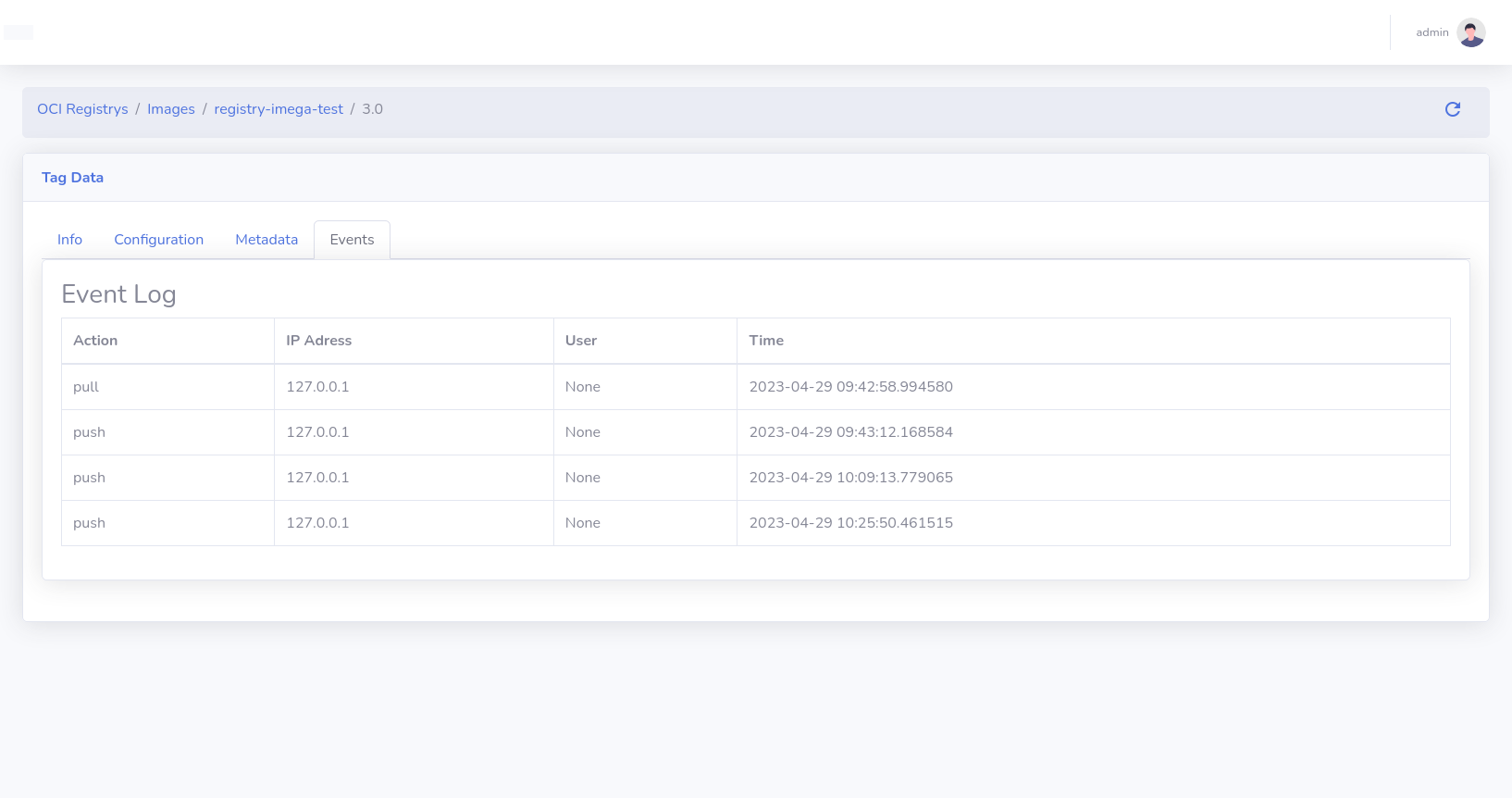Click the User column header
The image size is (1512, 798).
(x=581, y=341)
